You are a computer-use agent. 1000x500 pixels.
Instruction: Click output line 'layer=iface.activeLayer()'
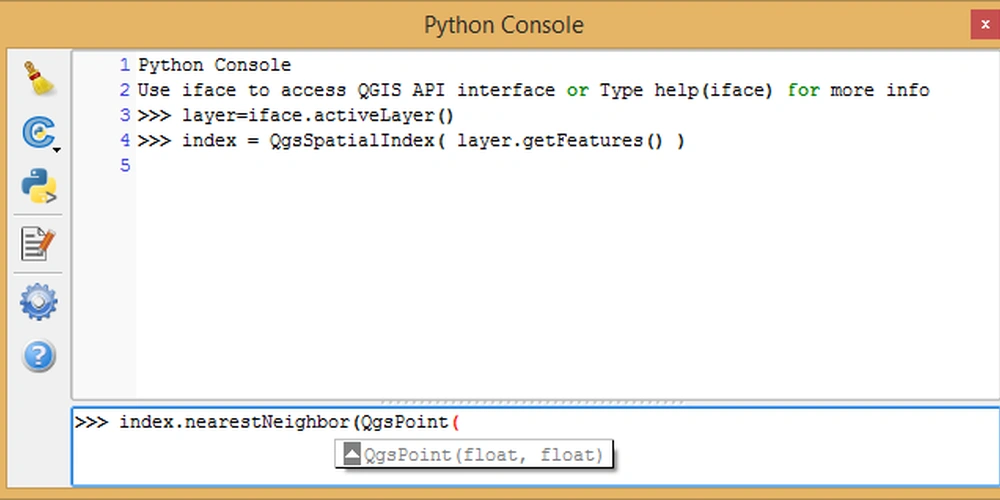[x=295, y=115]
